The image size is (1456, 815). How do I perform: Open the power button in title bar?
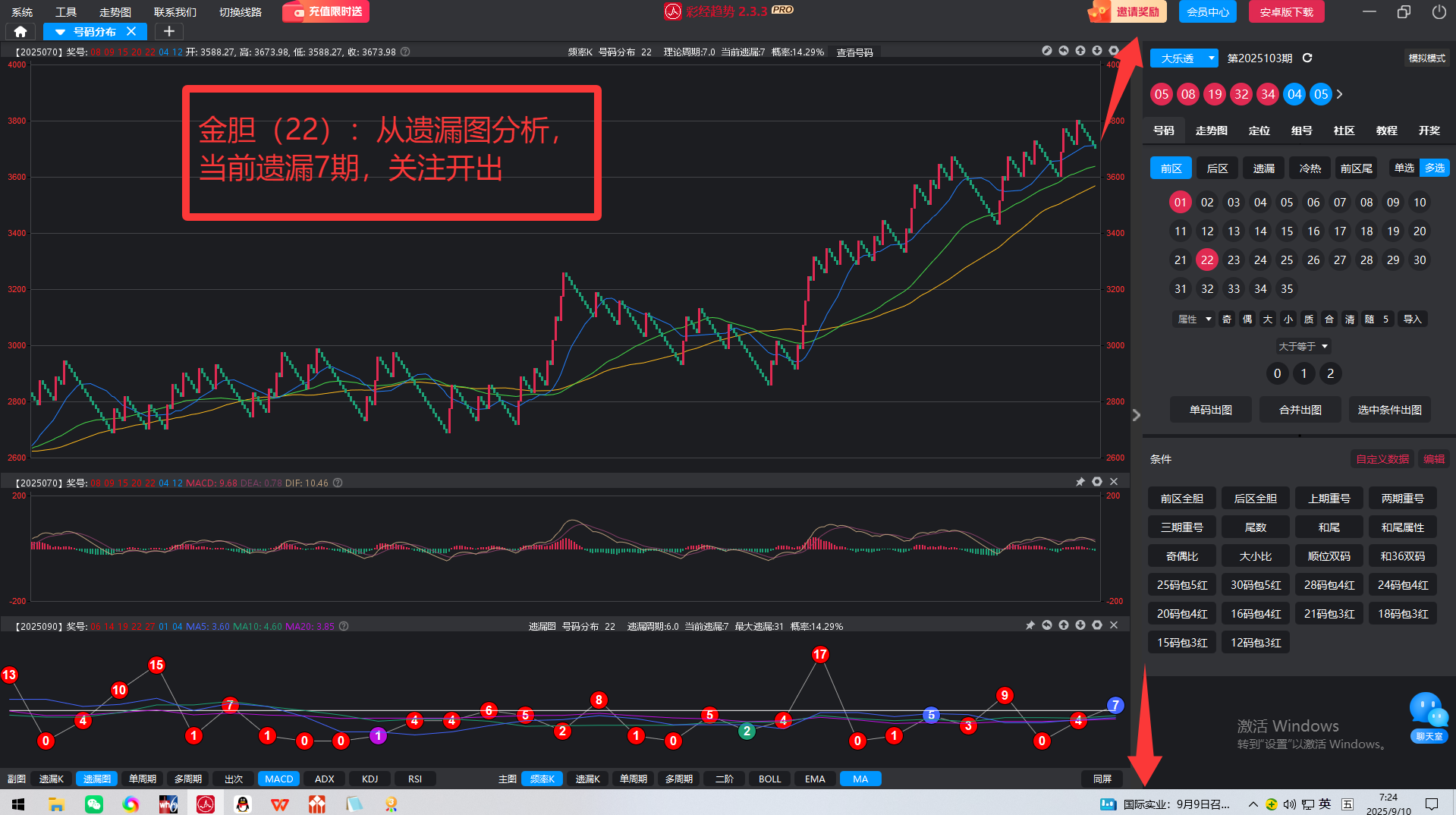pos(1439,11)
